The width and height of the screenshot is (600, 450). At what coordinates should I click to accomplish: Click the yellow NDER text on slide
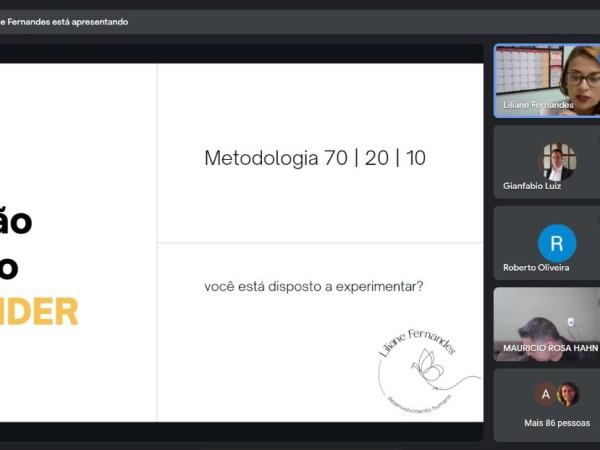coord(38,312)
